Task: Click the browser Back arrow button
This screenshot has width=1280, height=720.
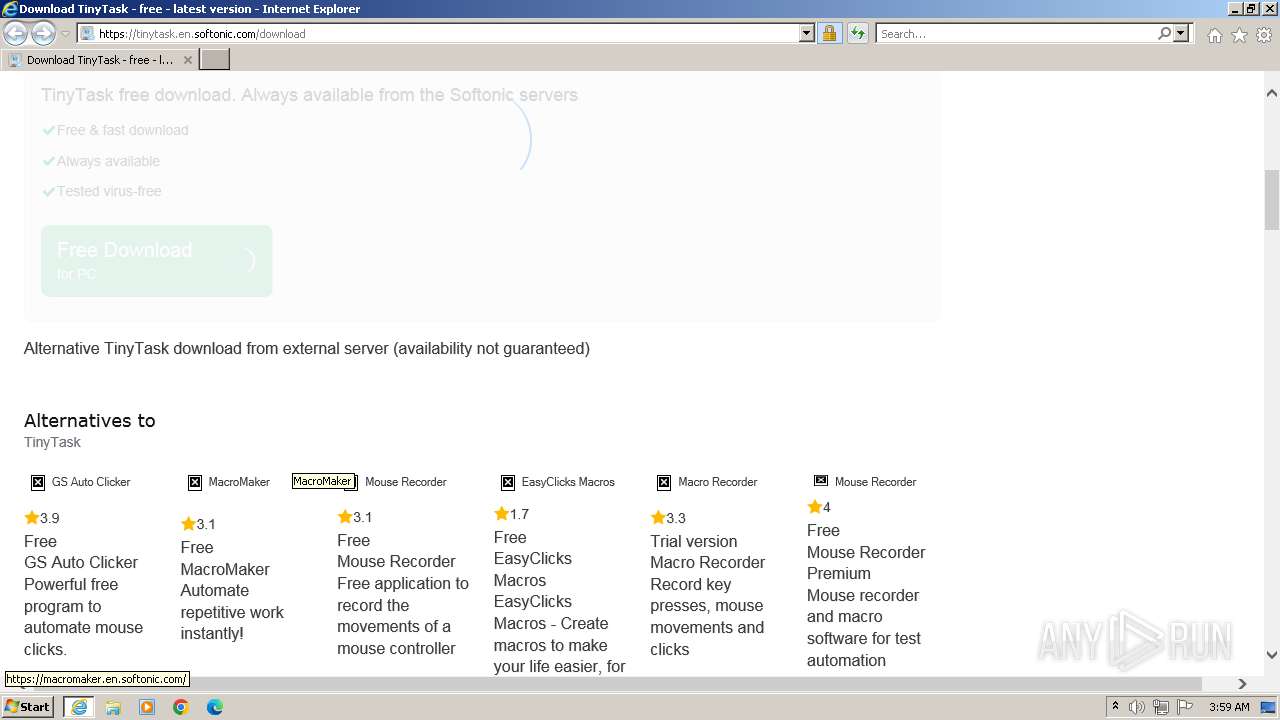Action: [x=16, y=33]
